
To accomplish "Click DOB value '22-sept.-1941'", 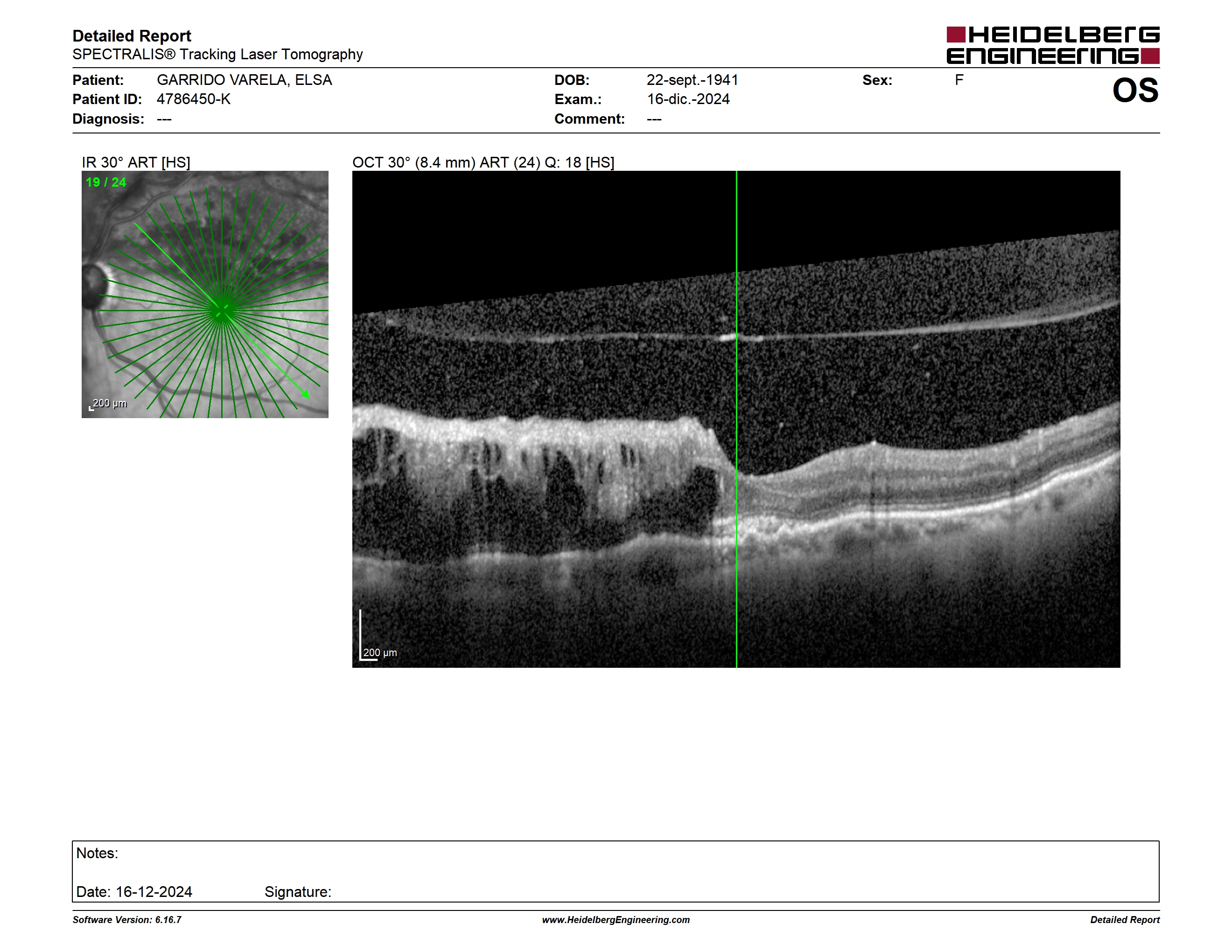I will coord(692,80).
